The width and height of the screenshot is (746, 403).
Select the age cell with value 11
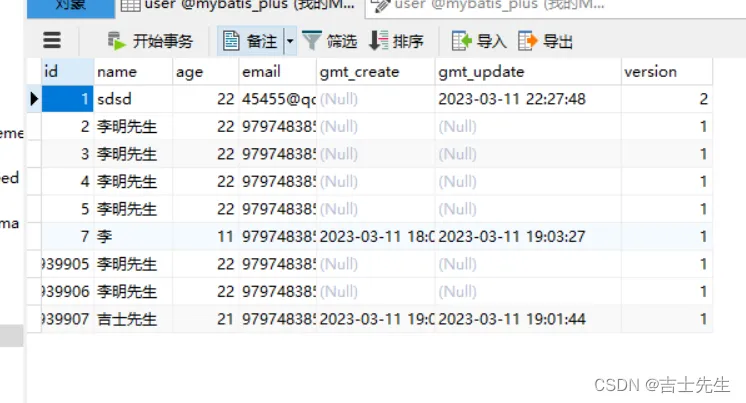point(206,236)
